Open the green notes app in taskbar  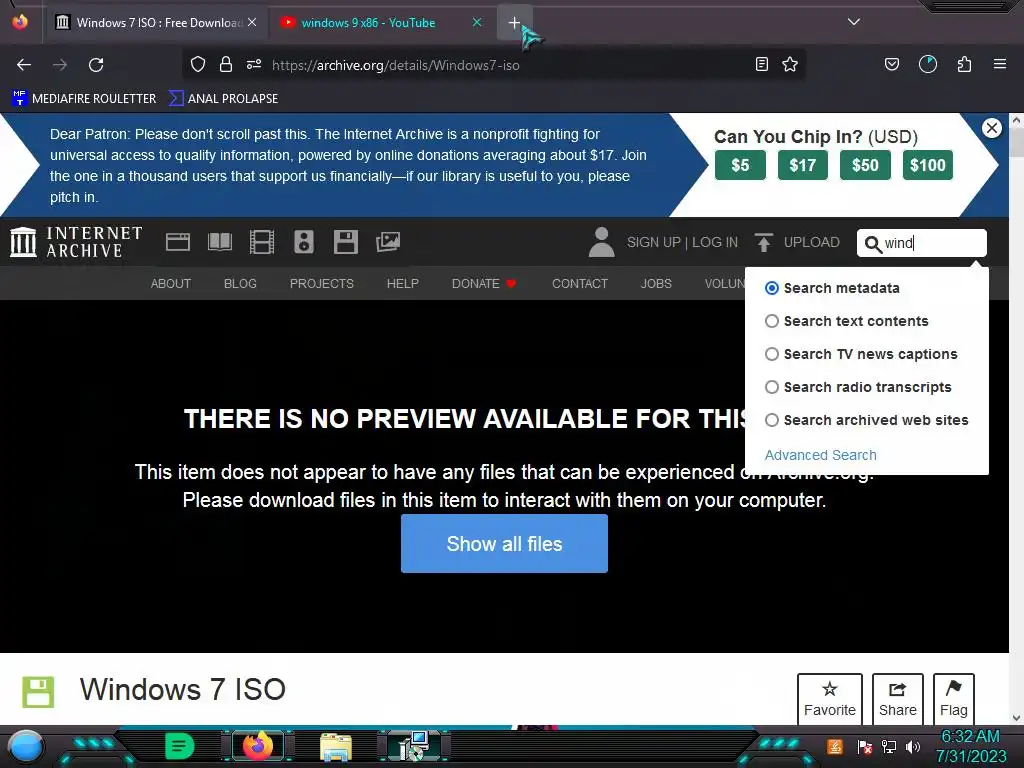180,746
